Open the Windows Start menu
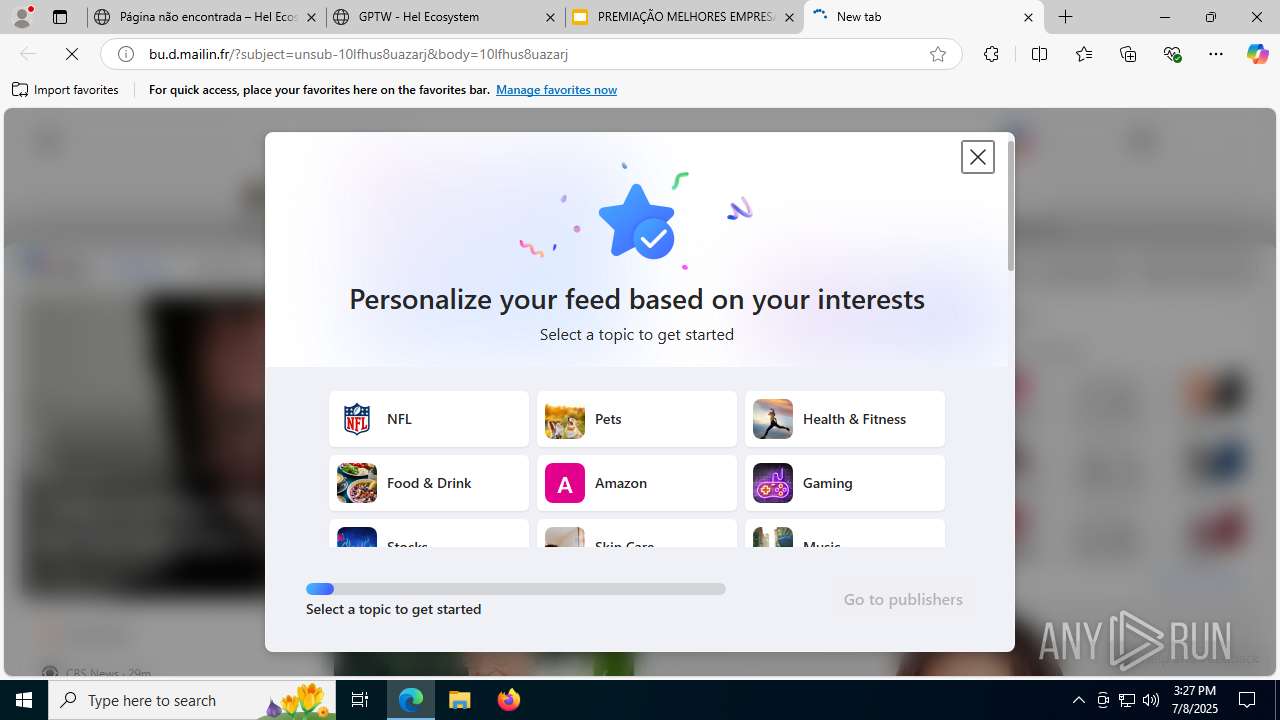 (x=24, y=700)
